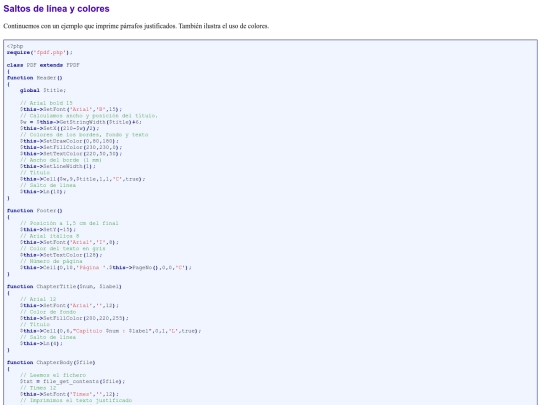The width and height of the screenshot is (540, 405).
Task: Click the Cell line containing 'Capítulo $num'
Action: 111,331
